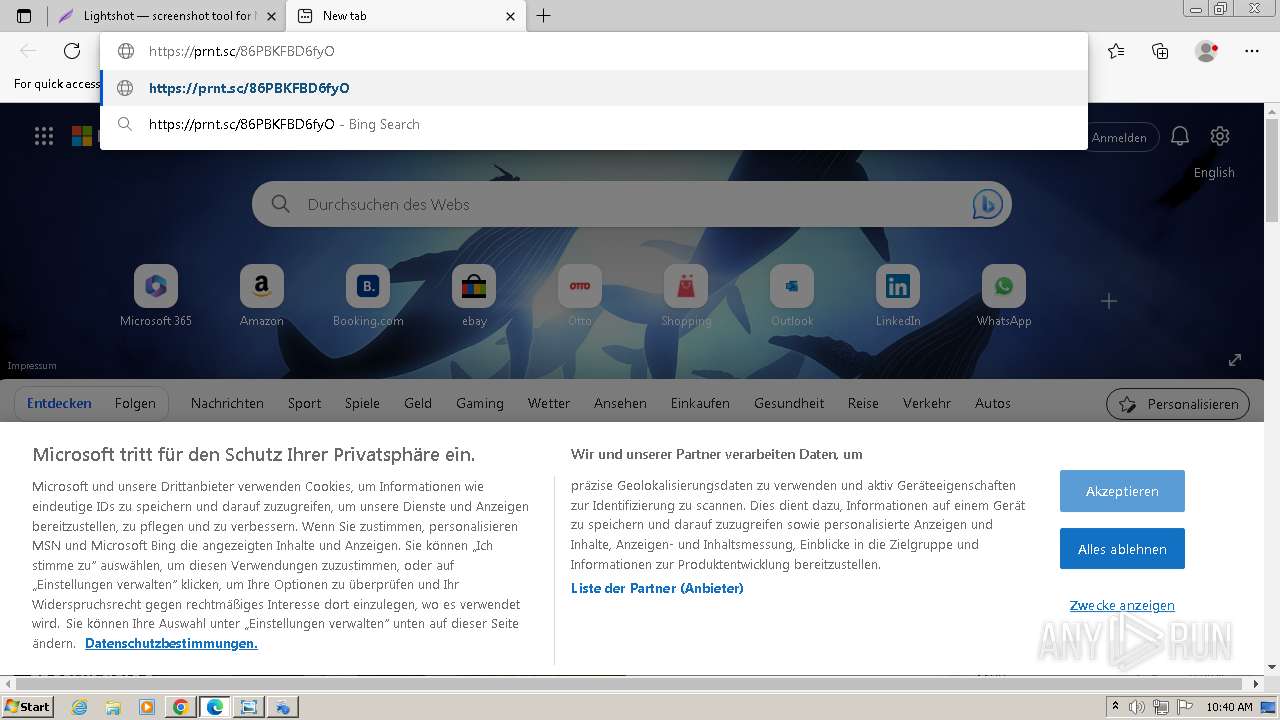This screenshot has width=1280, height=720.
Task: Open the LinkedIn shortcut tile
Action: [x=898, y=296]
